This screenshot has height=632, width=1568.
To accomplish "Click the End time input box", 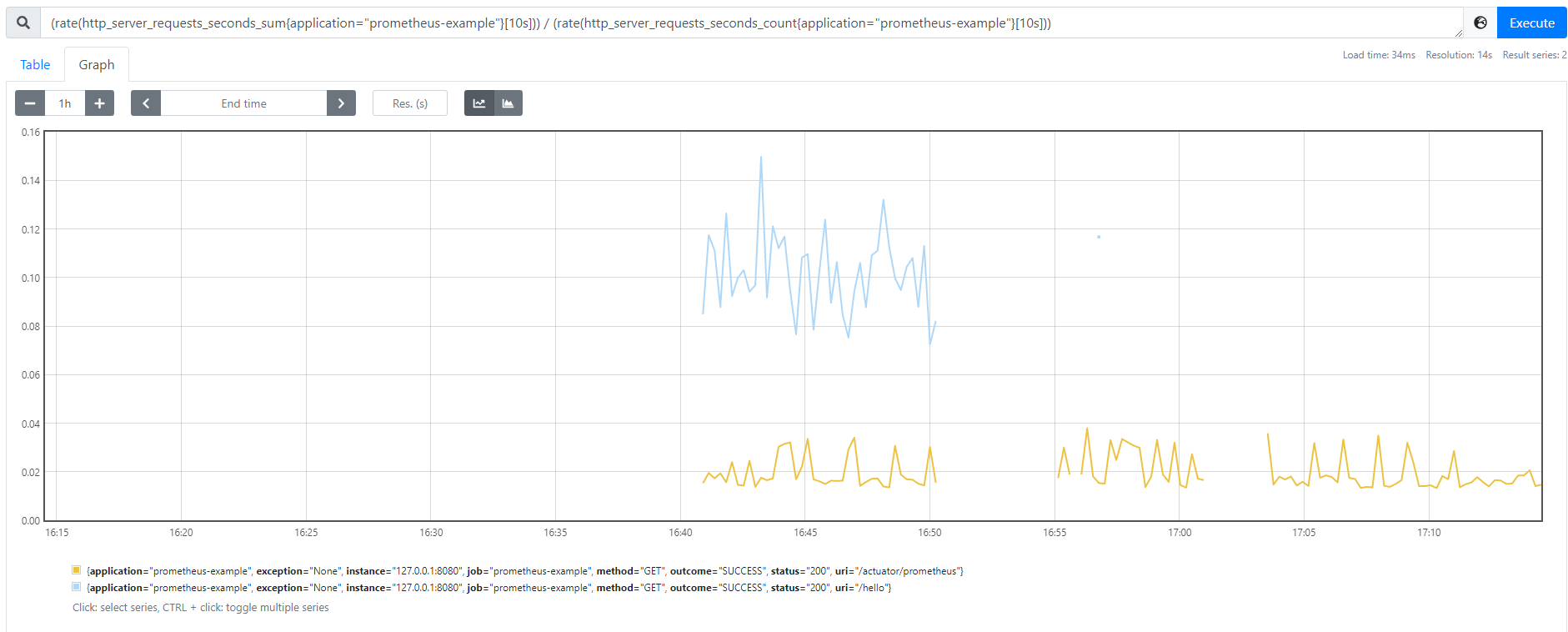I will (243, 103).
